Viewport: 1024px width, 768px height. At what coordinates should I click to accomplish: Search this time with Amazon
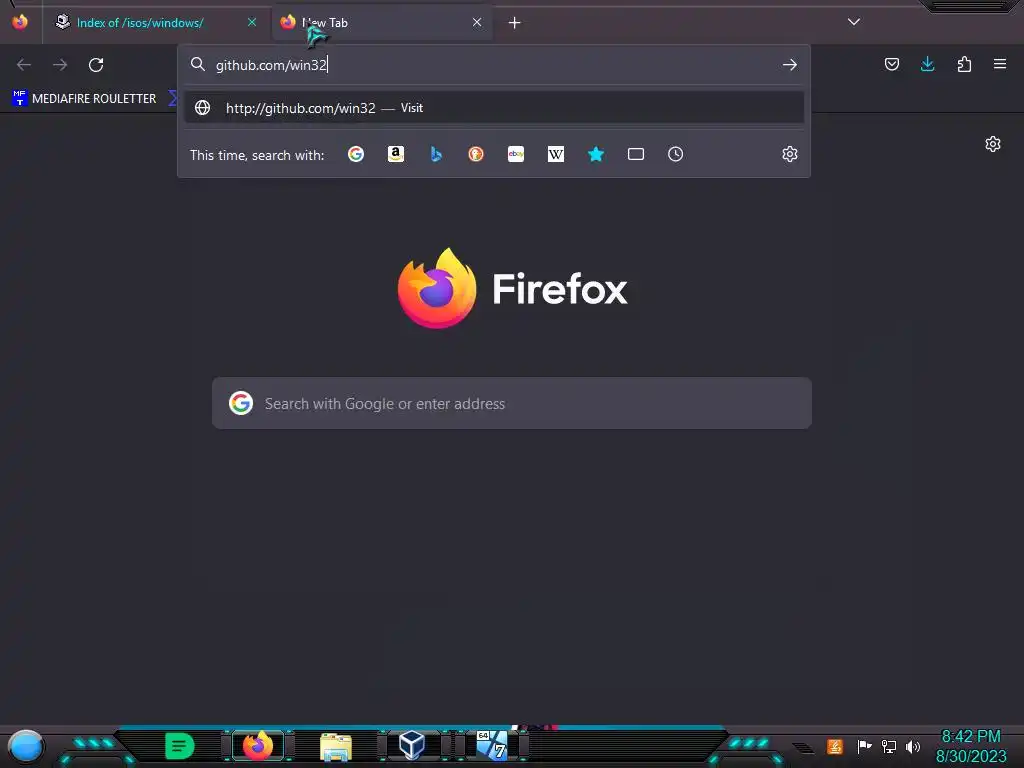[x=396, y=154]
